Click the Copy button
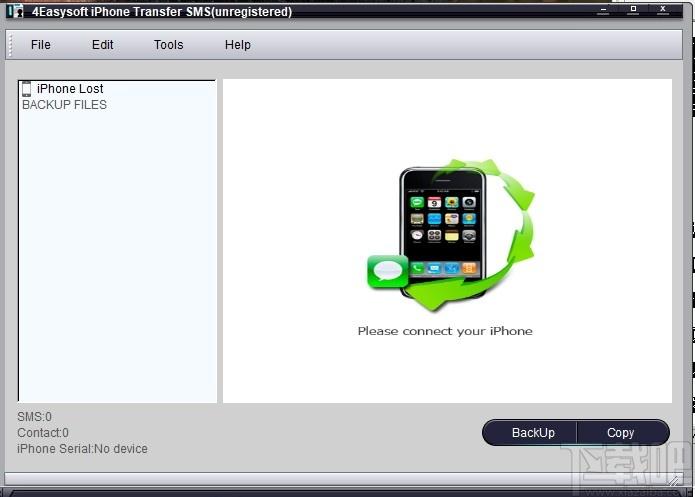Viewport: 695px width, 497px height. (x=623, y=432)
